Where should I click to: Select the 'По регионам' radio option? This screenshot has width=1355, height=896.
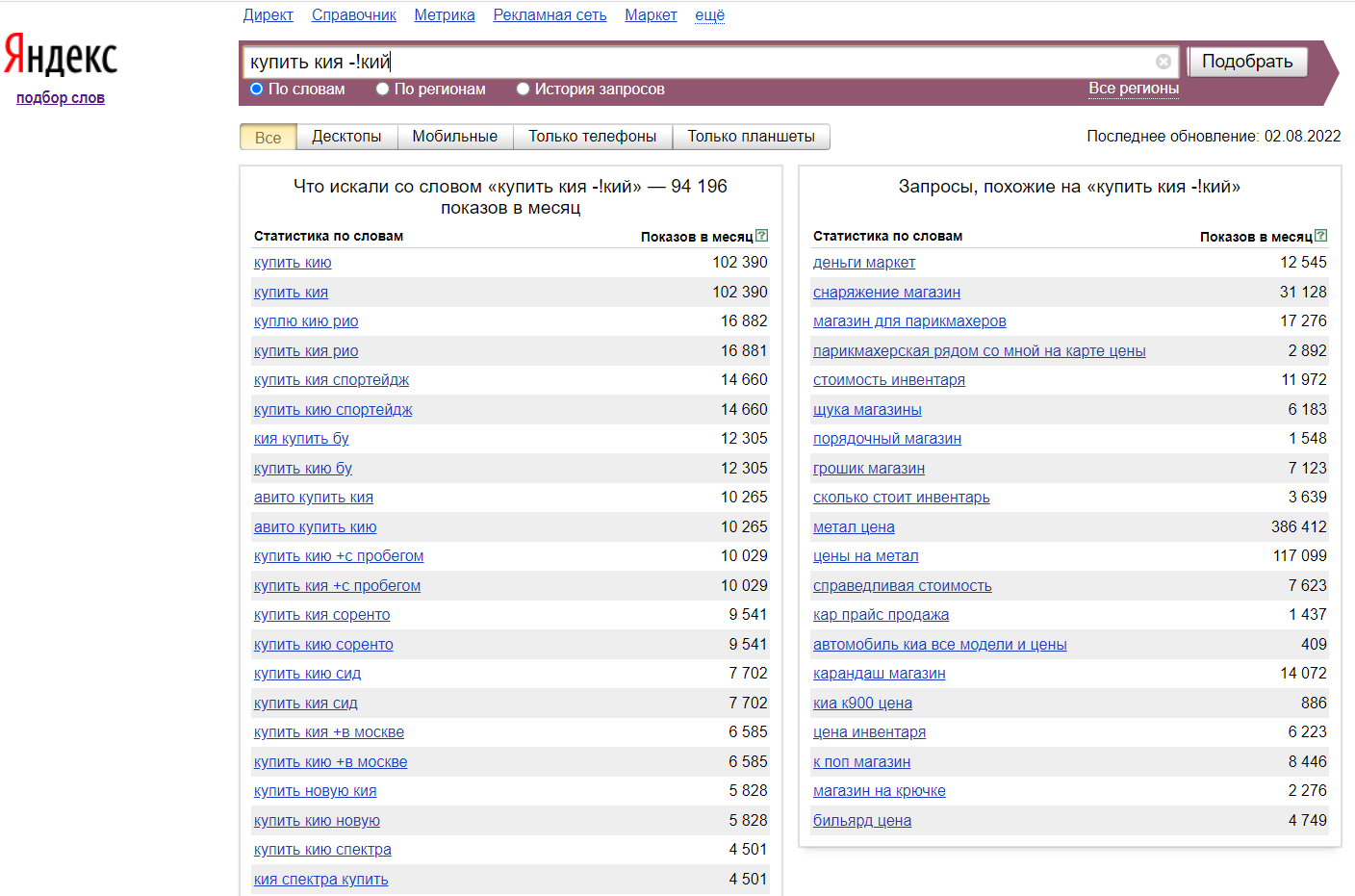click(383, 90)
